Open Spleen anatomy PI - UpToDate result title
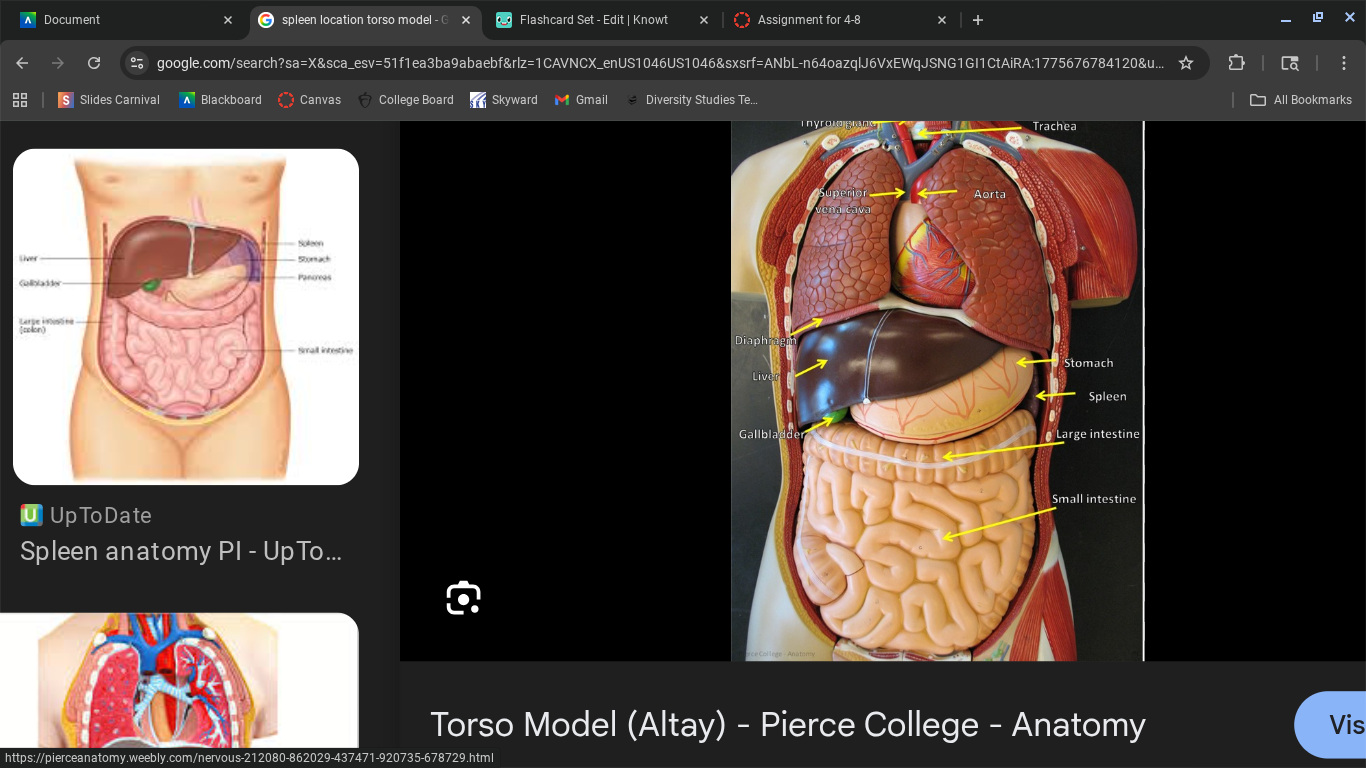Image resolution: width=1366 pixels, height=768 pixels. coord(181,551)
